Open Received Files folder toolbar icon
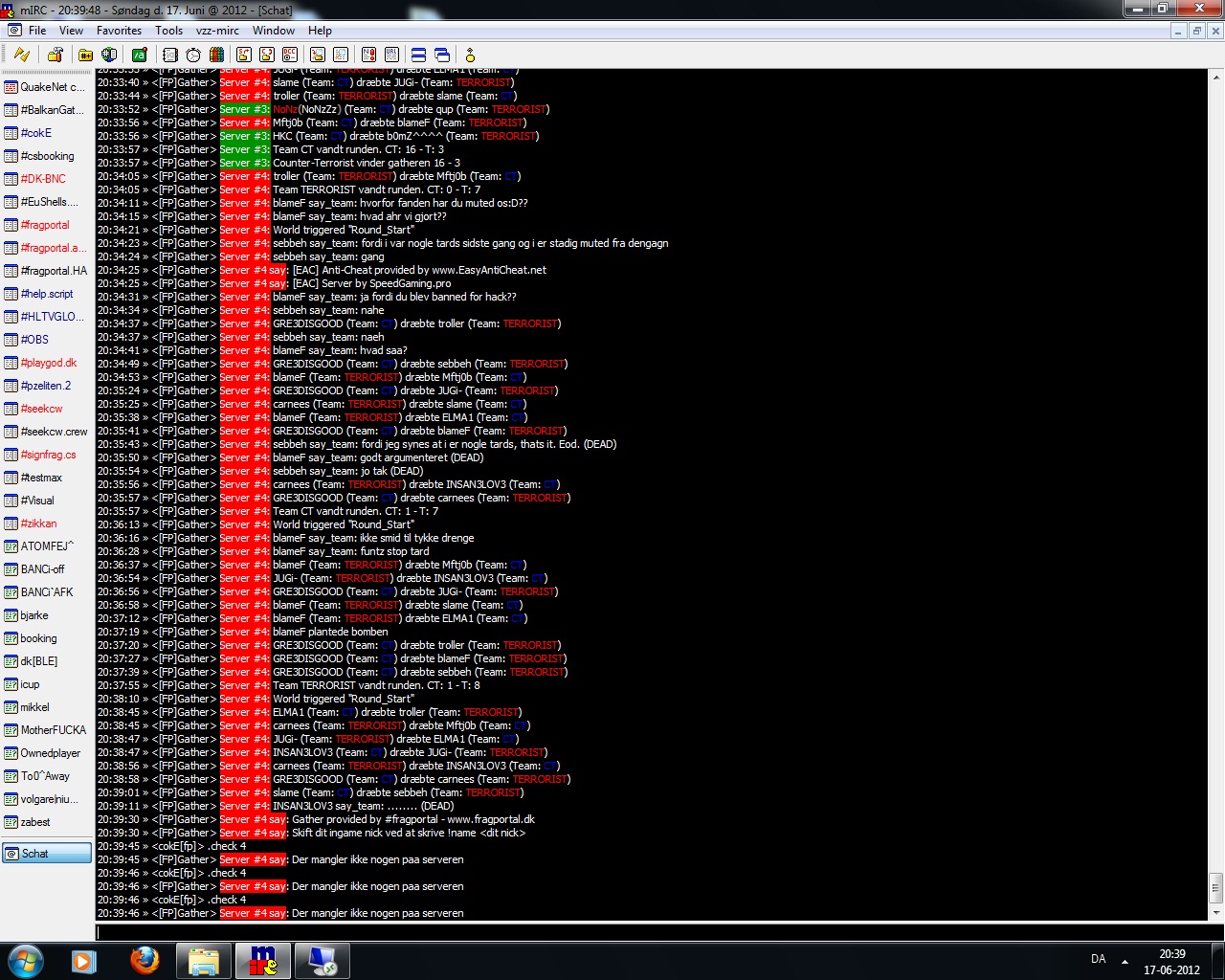1225x980 pixels. point(317,55)
